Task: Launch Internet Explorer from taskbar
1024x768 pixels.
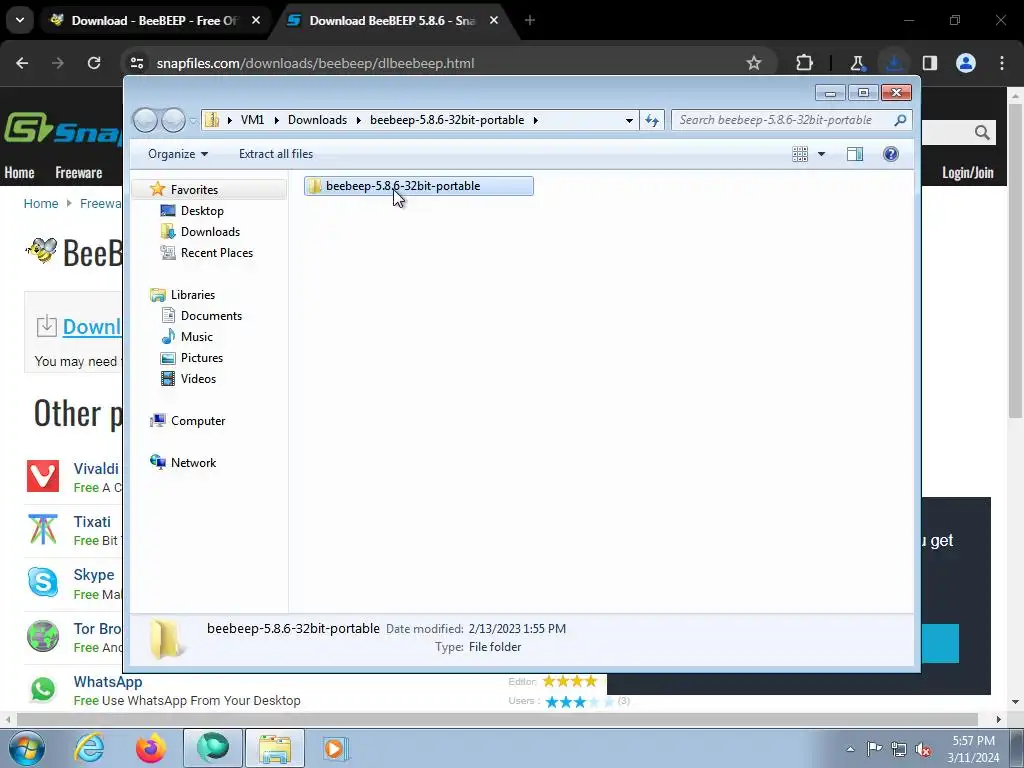Action: click(89, 748)
